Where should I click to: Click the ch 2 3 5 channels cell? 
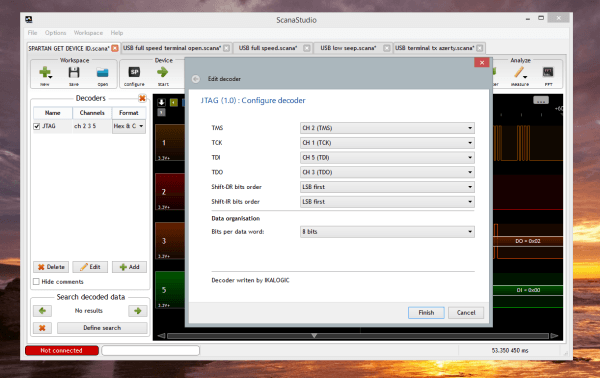click(92, 126)
